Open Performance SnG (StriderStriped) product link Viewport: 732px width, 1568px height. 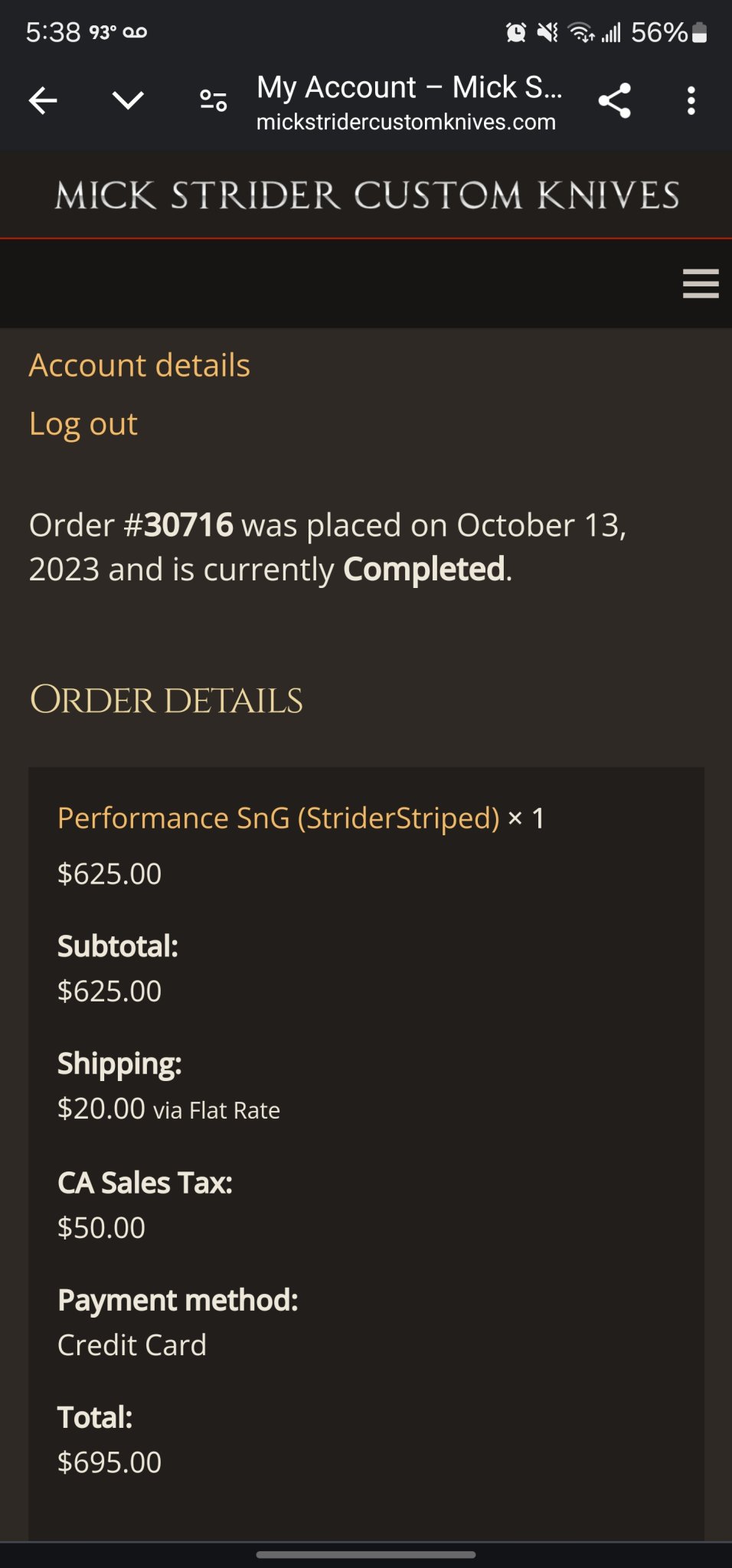tap(279, 818)
